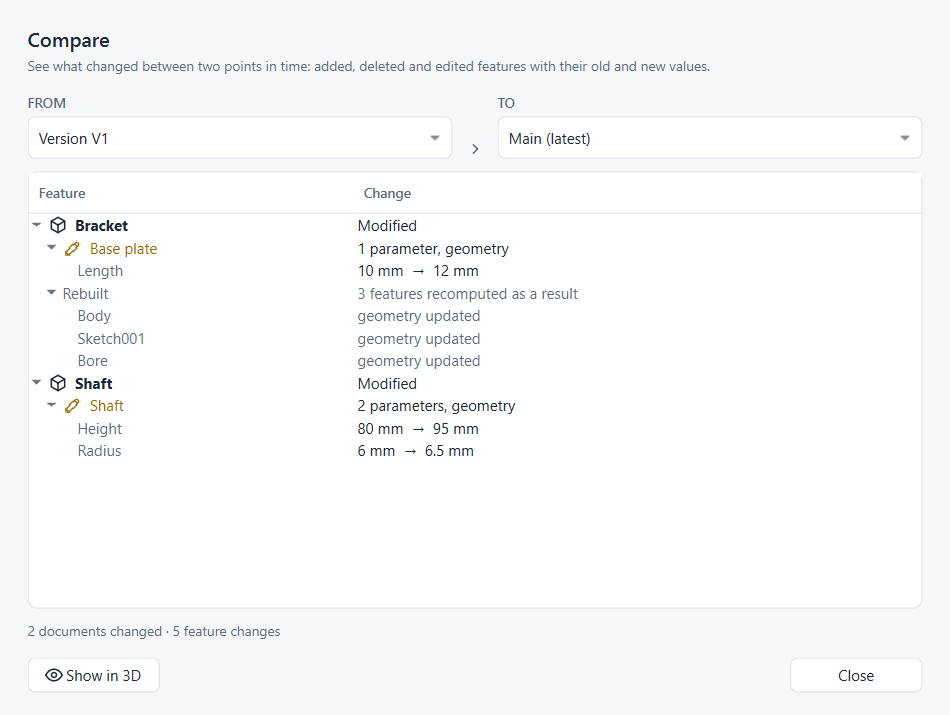
Task: Click 'geometry updated' in the Sketch001 row
Action: pyautogui.click(x=419, y=339)
